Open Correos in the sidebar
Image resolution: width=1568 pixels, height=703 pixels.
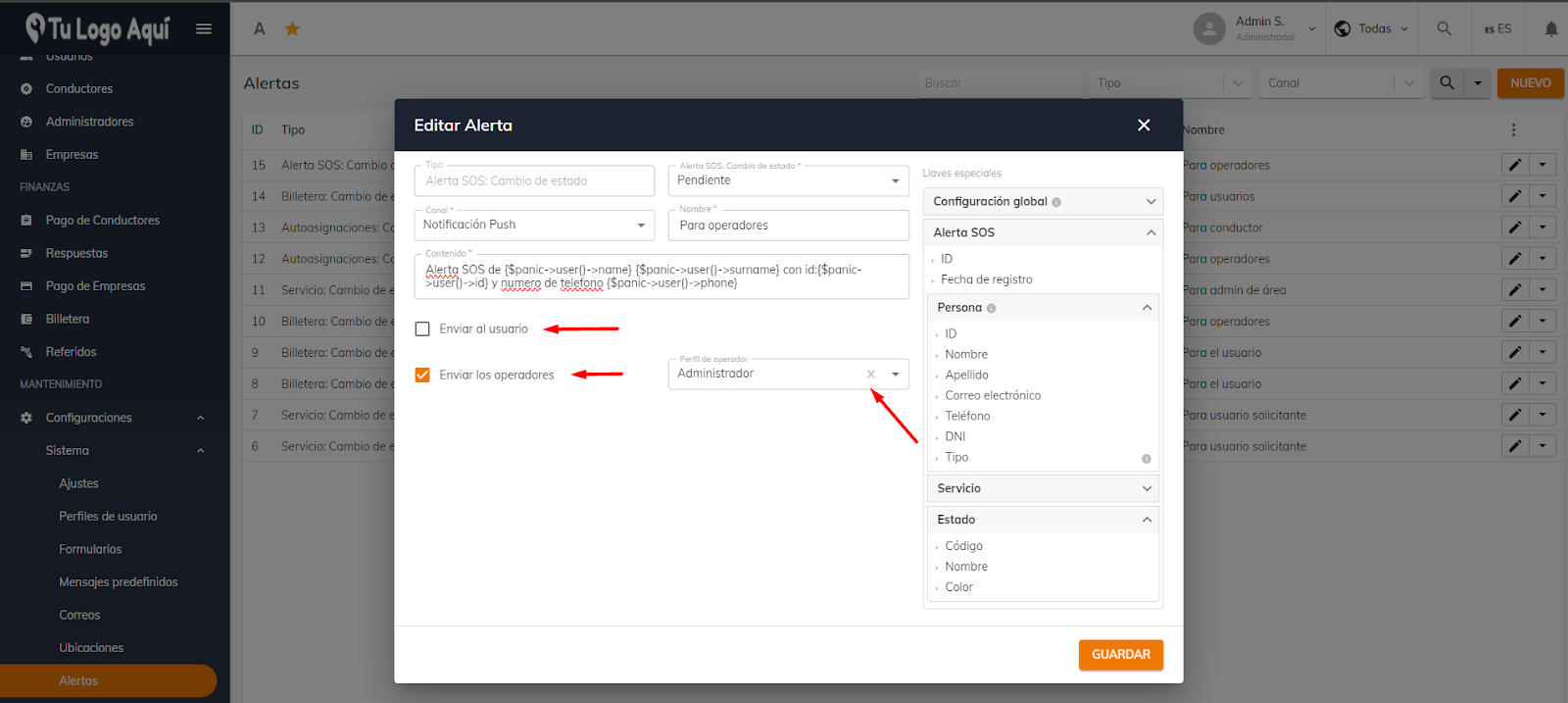[x=79, y=616]
